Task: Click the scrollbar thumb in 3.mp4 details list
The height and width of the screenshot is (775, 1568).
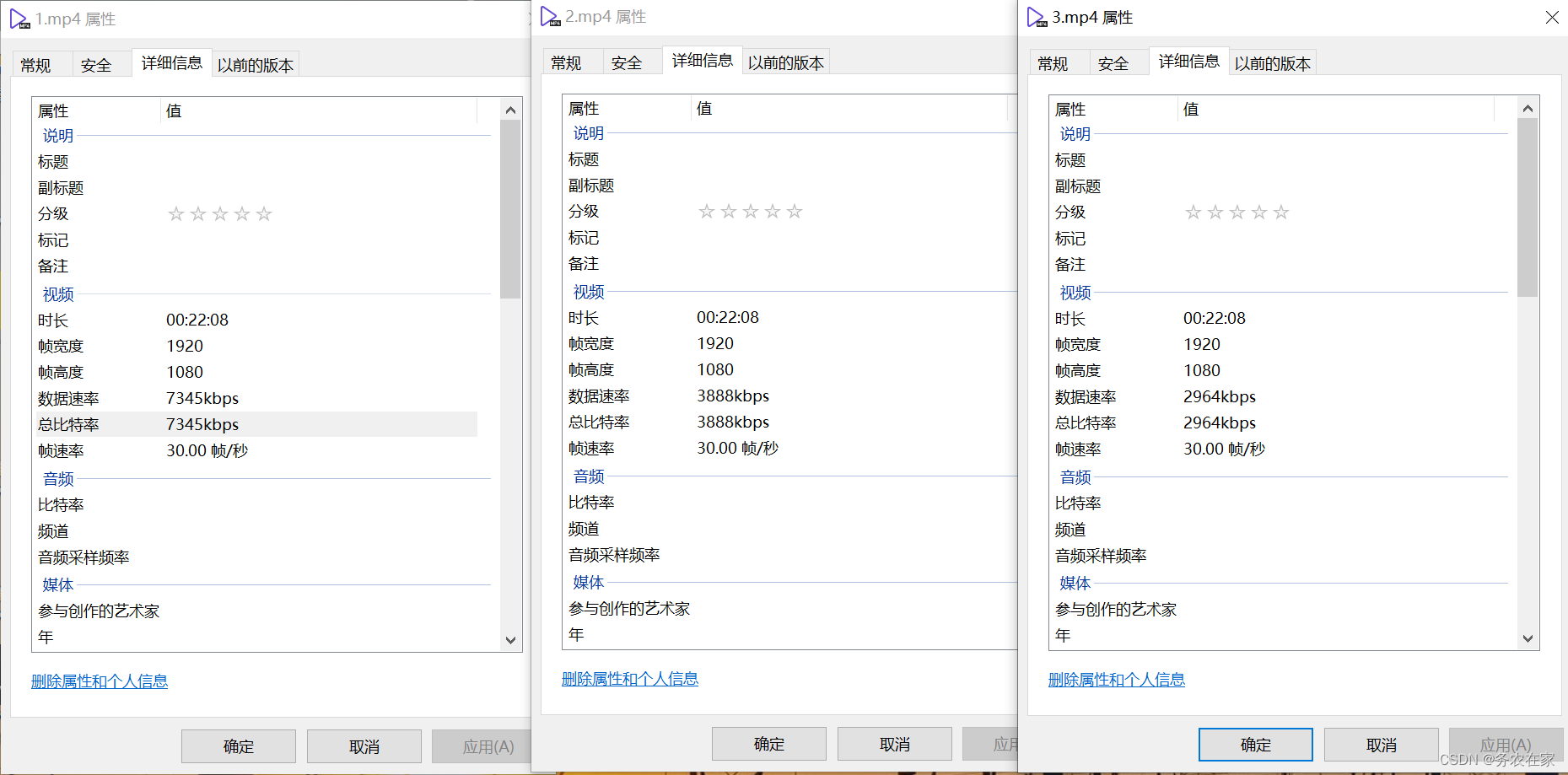Action: [x=1528, y=207]
